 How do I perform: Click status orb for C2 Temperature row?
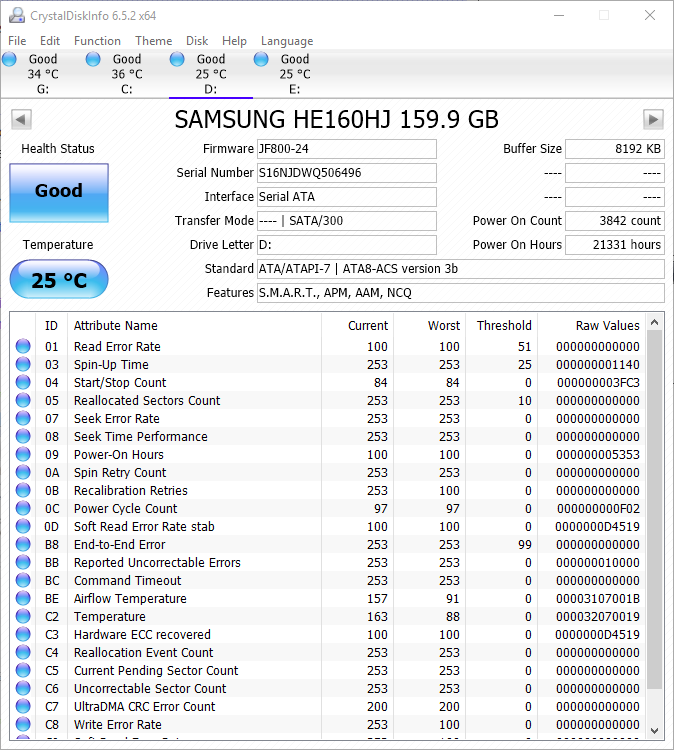pos(23,616)
